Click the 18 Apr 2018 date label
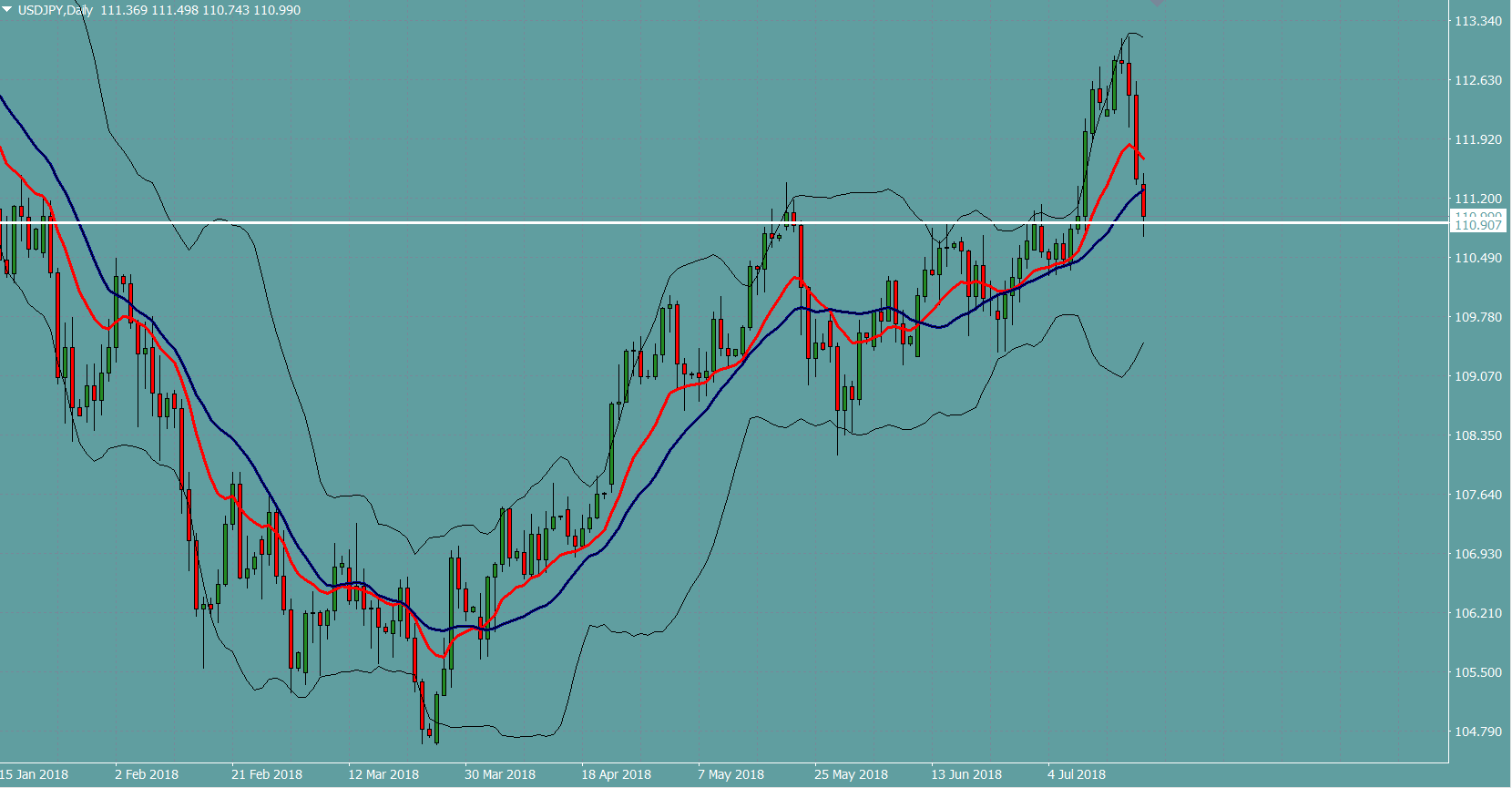 [x=617, y=774]
